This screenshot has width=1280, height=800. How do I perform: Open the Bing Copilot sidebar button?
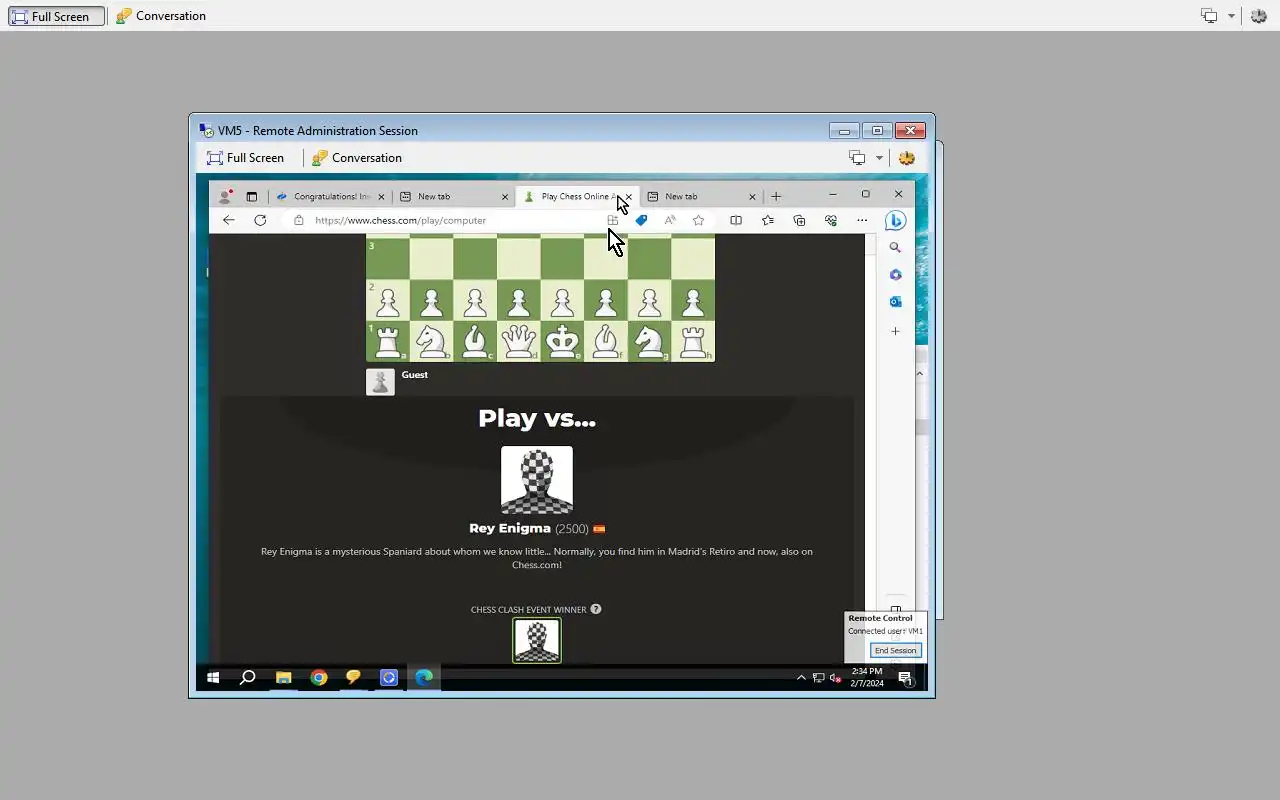pyautogui.click(x=896, y=221)
